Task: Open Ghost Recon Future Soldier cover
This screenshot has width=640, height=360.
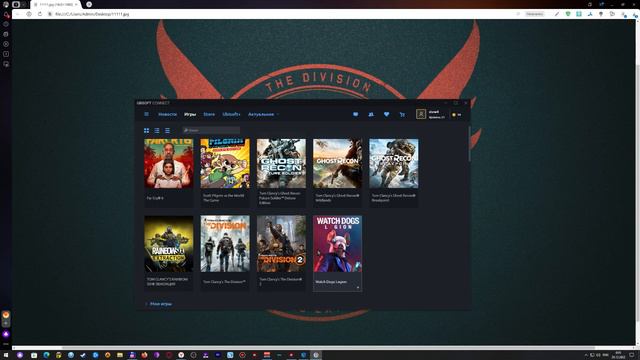Action: click(281, 163)
